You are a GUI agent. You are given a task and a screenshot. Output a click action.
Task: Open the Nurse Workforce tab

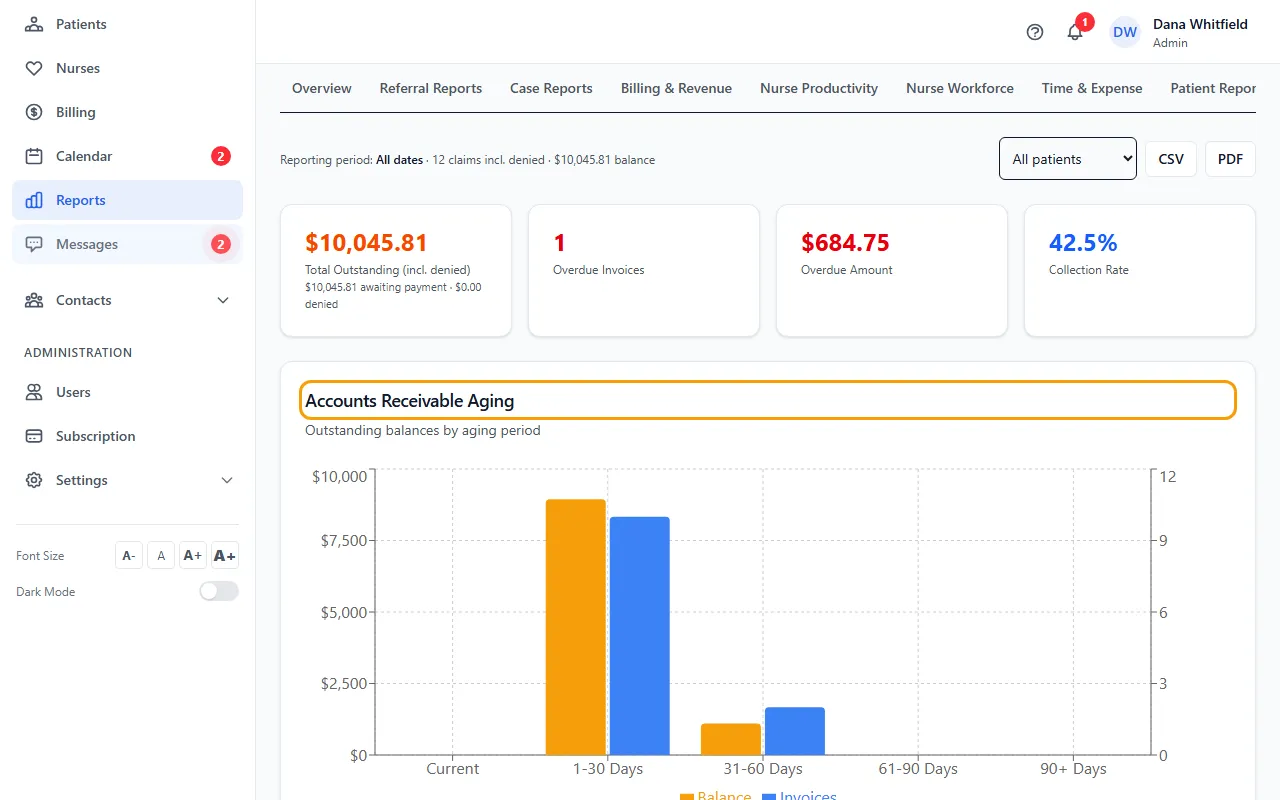click(960, 88)
